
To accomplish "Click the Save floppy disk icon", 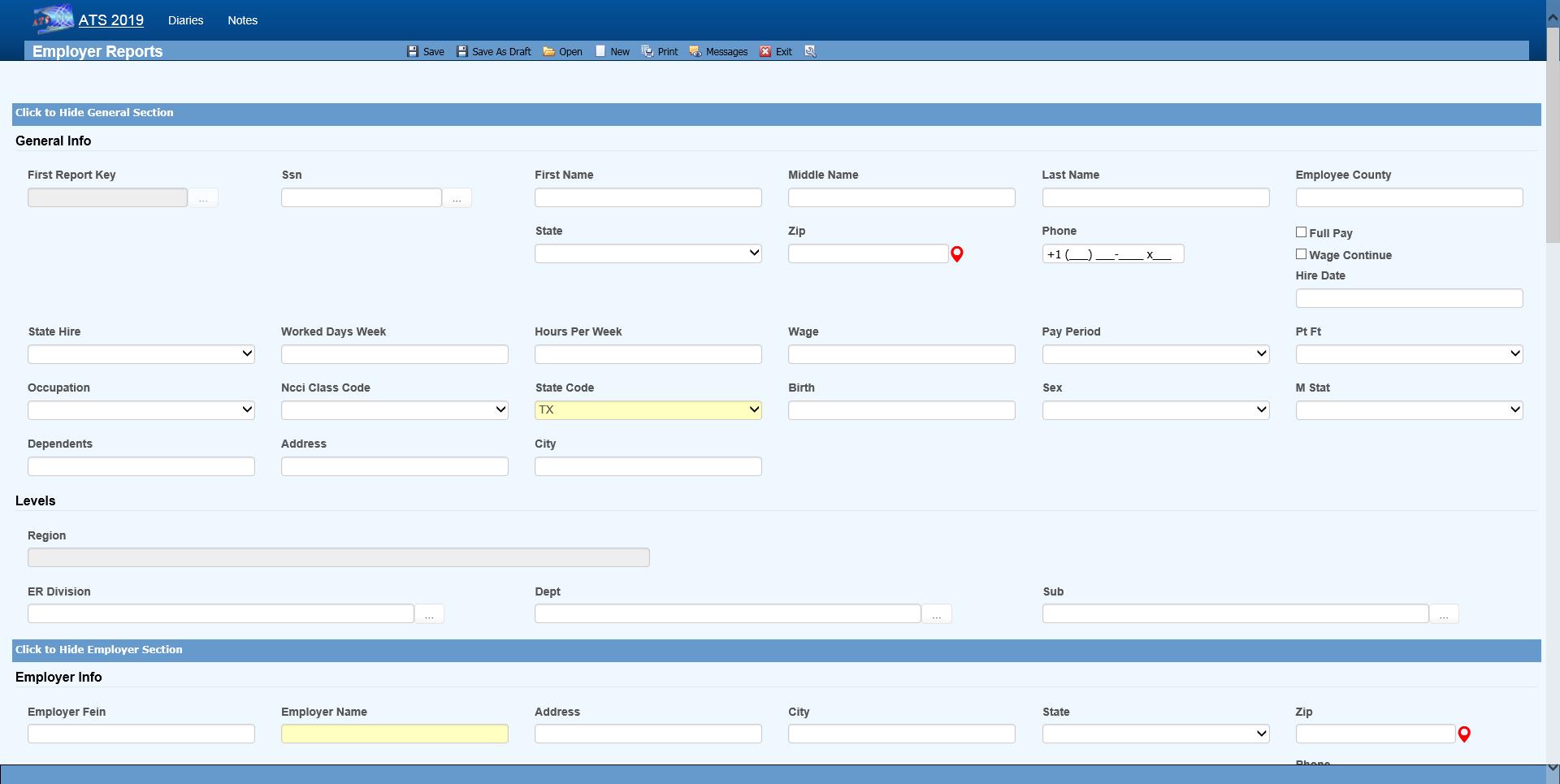I will tap(413, 51).
